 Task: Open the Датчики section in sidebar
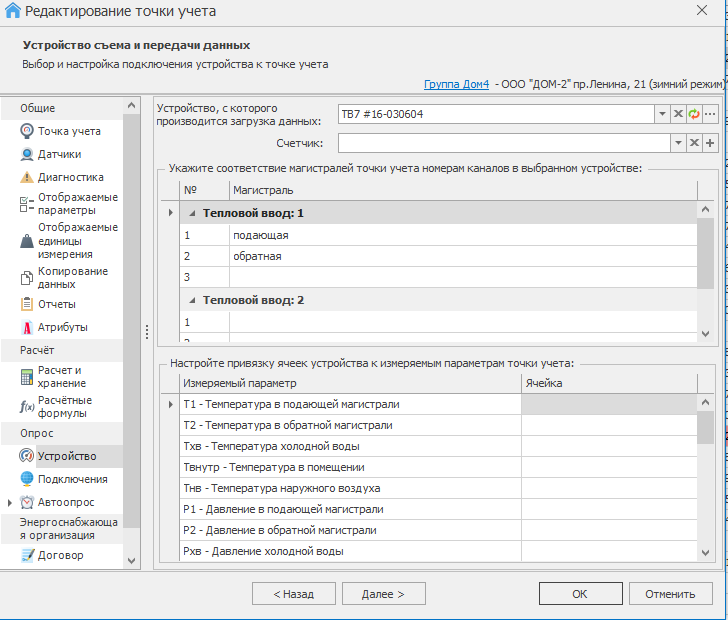pos(59,154)
